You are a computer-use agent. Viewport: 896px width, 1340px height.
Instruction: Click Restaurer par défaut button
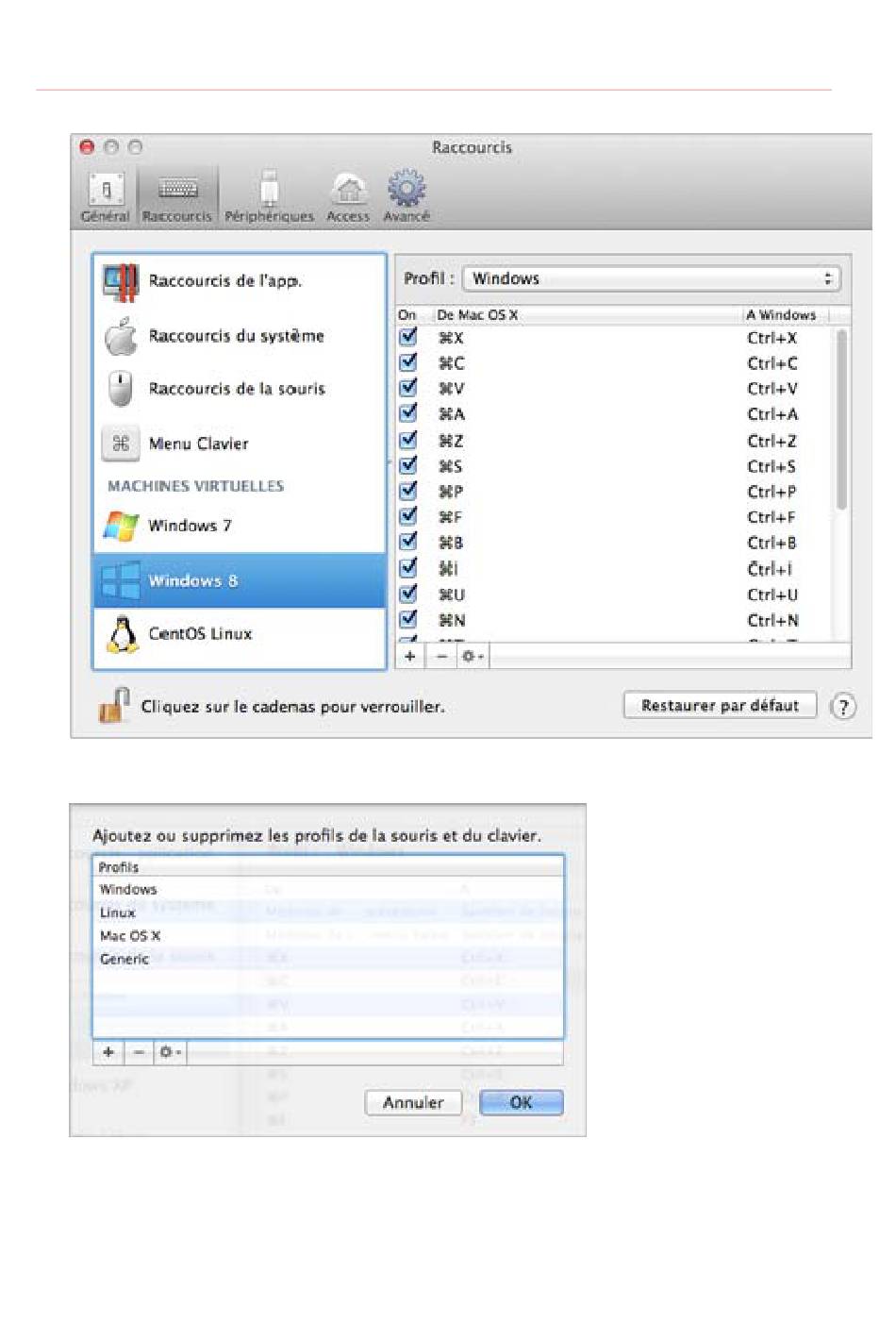(x=720, y=706)
